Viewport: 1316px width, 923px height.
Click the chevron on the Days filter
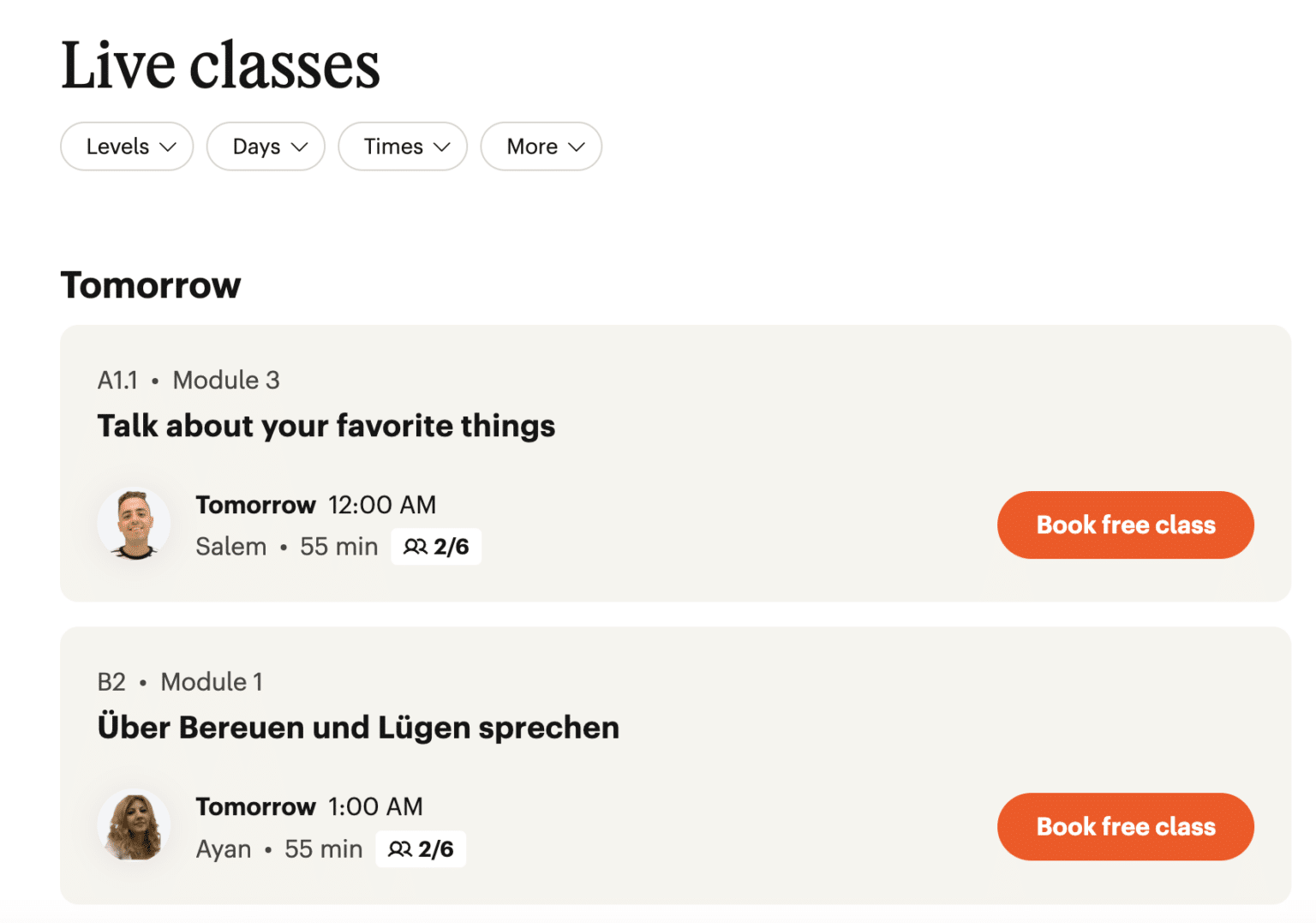[x=300, y=147]
